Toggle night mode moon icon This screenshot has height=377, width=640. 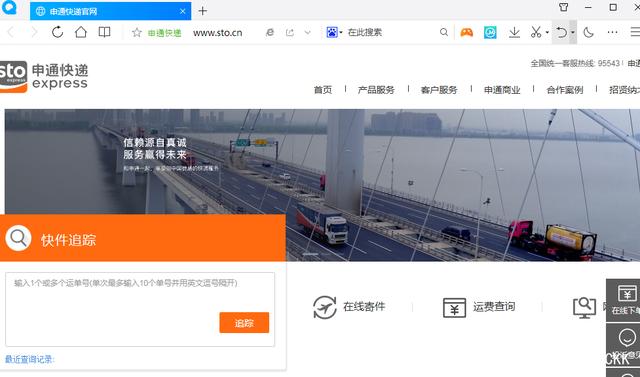[x=588, y=32]
